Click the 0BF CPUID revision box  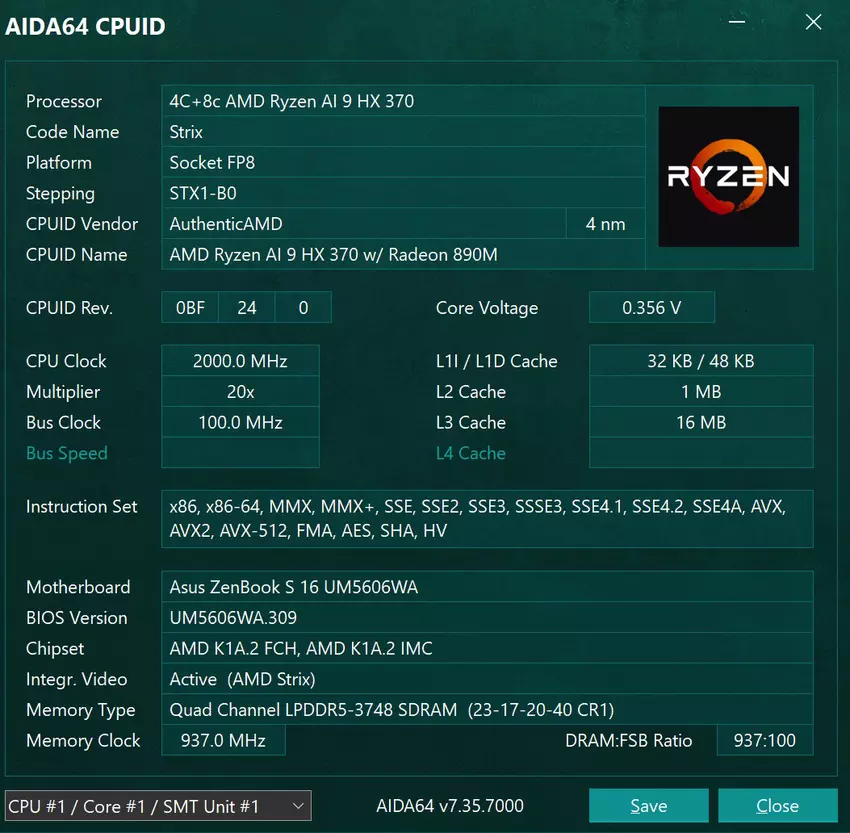190,308
